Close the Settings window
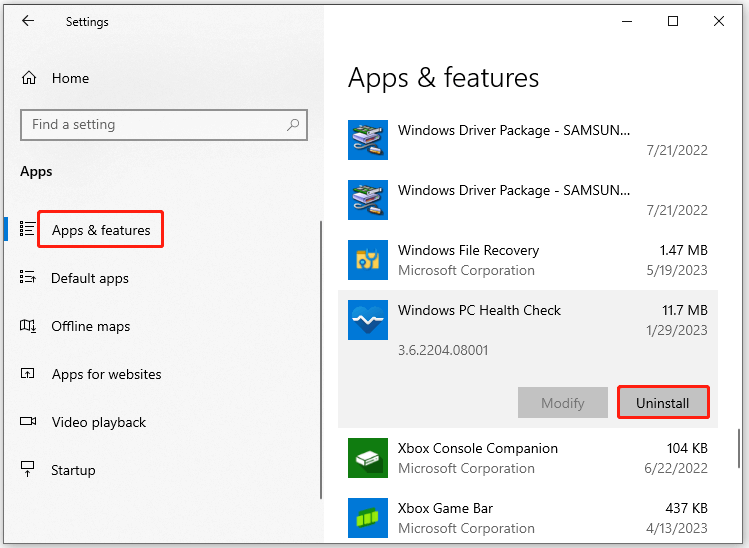This screenshot has height=548, width=749. [718, 21]
